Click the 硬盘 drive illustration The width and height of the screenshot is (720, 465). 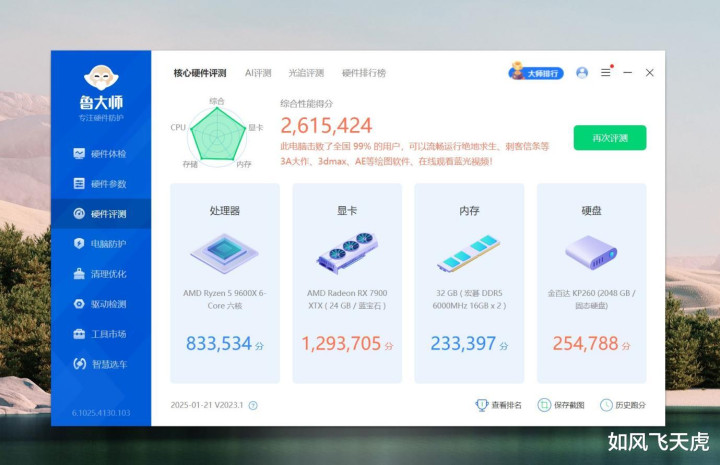pos(591,252)
